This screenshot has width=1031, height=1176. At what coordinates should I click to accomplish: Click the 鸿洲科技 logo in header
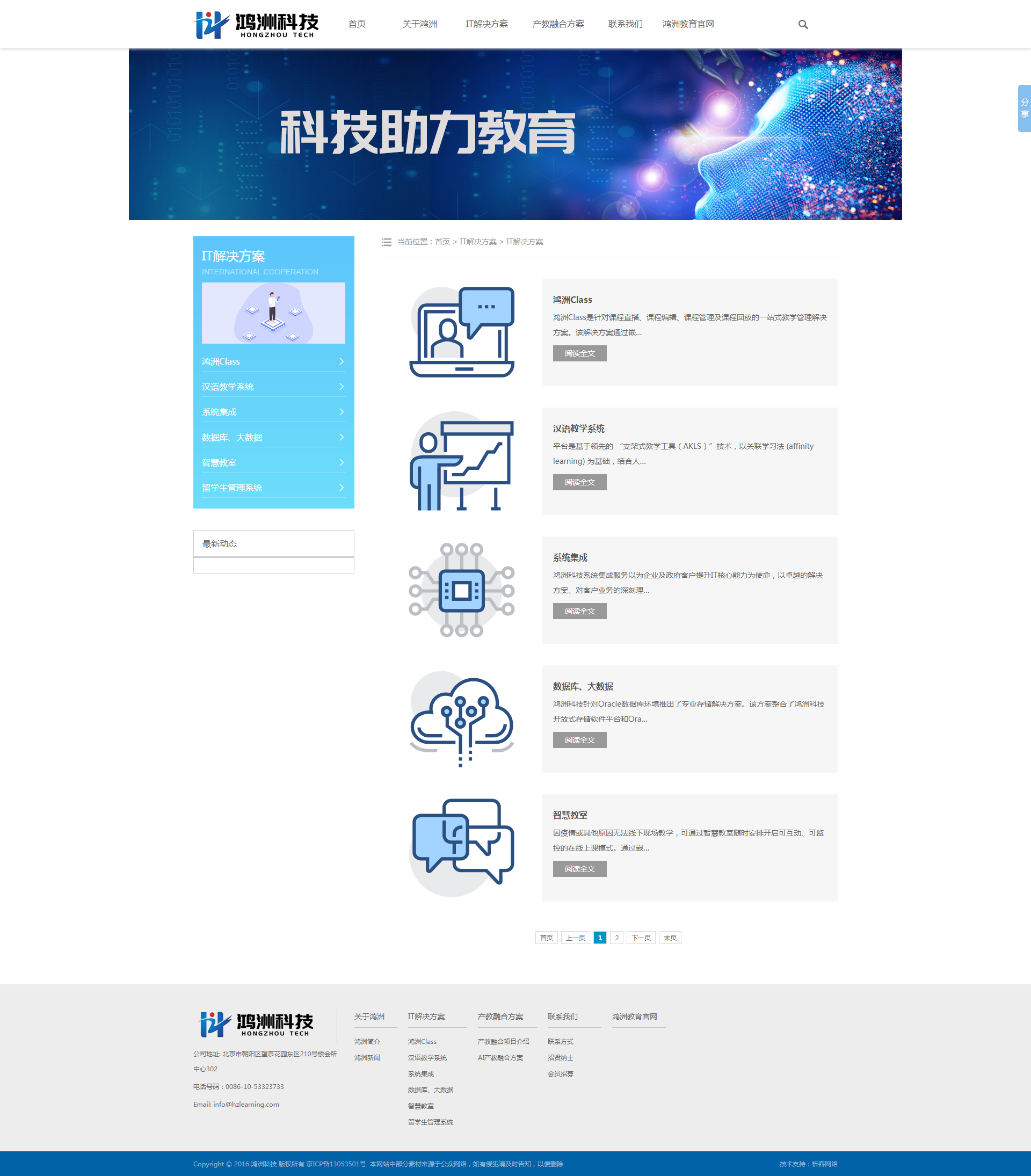click(257, 25)
